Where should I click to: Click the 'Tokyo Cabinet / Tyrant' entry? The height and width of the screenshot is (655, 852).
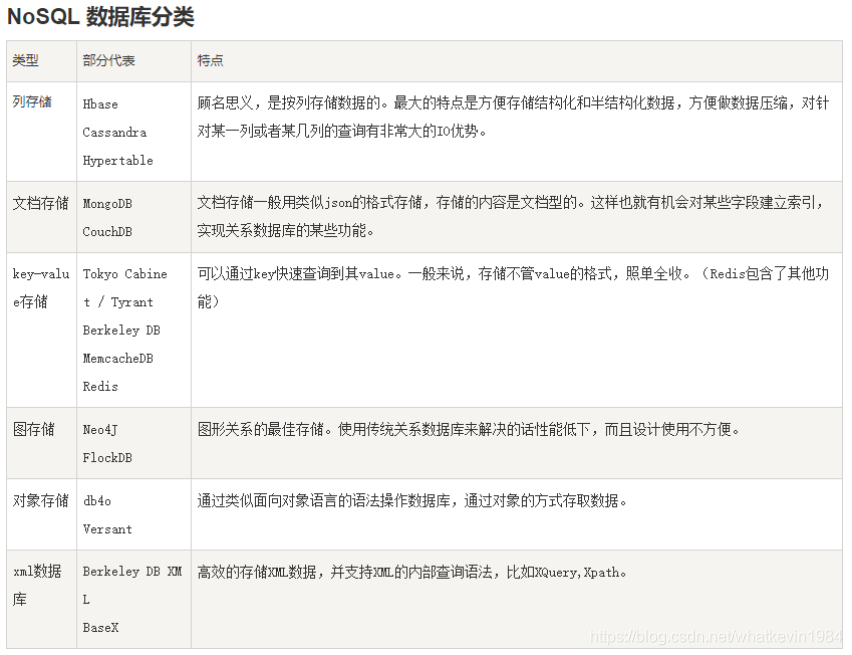(125, 288)
